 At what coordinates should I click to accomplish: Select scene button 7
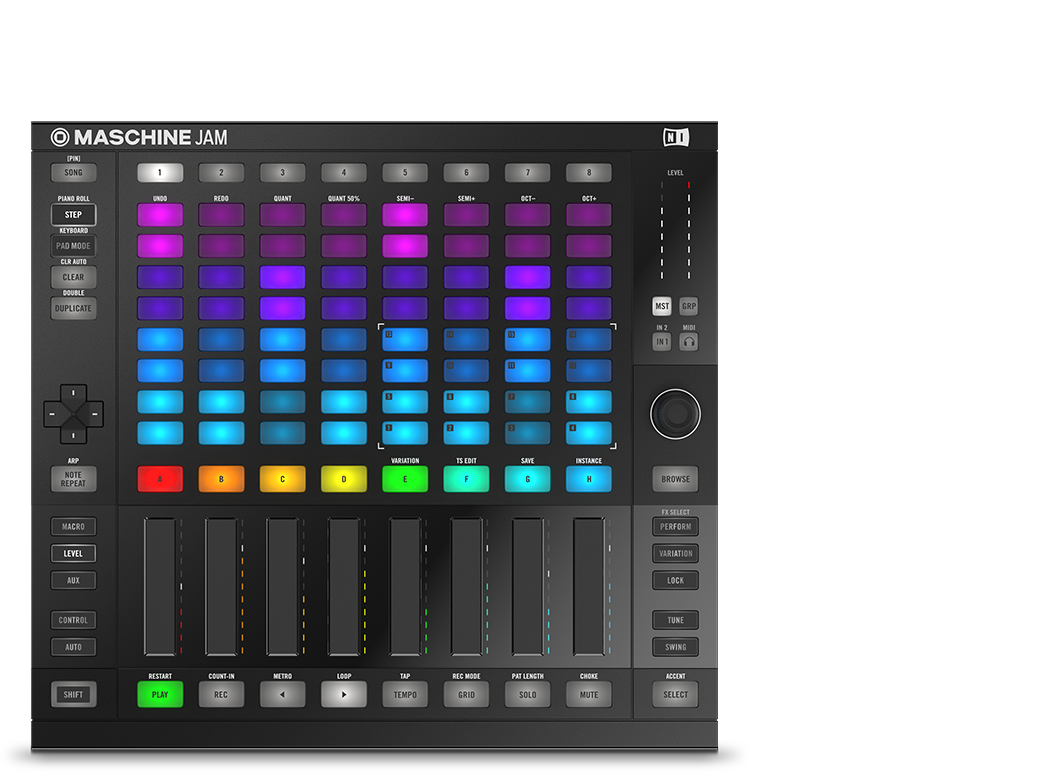pyautogui.click(x=527, y=172)
